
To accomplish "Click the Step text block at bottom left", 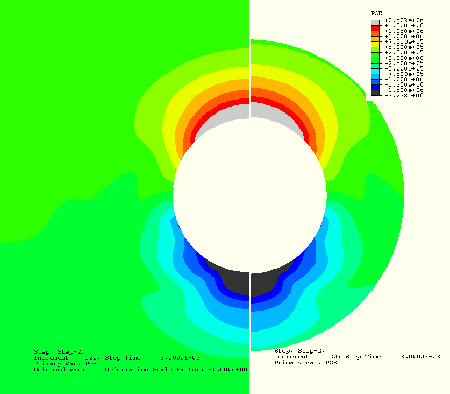I will [141, 361].
